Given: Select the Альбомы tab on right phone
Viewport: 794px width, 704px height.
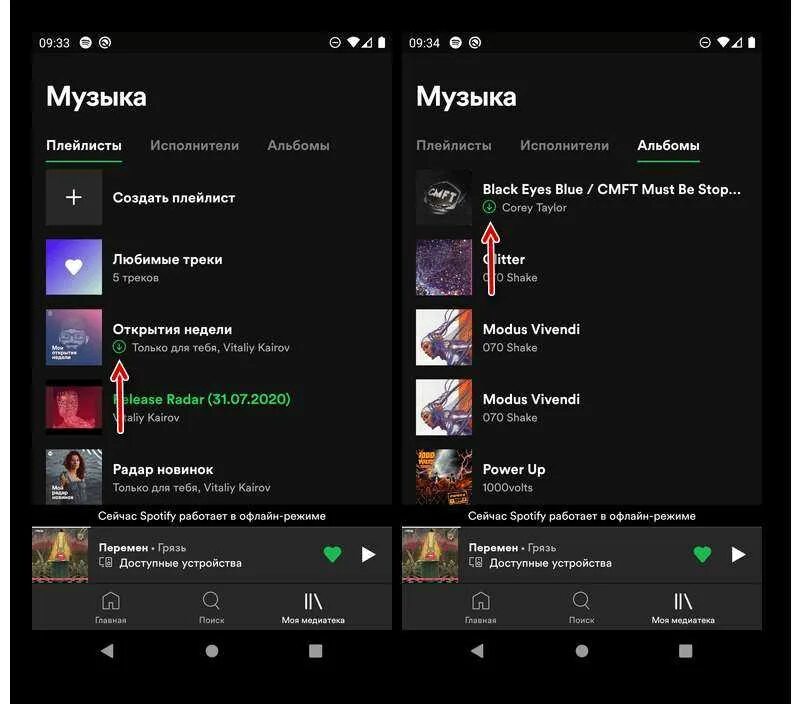Looking at the screenshot, I should point(668,146).
